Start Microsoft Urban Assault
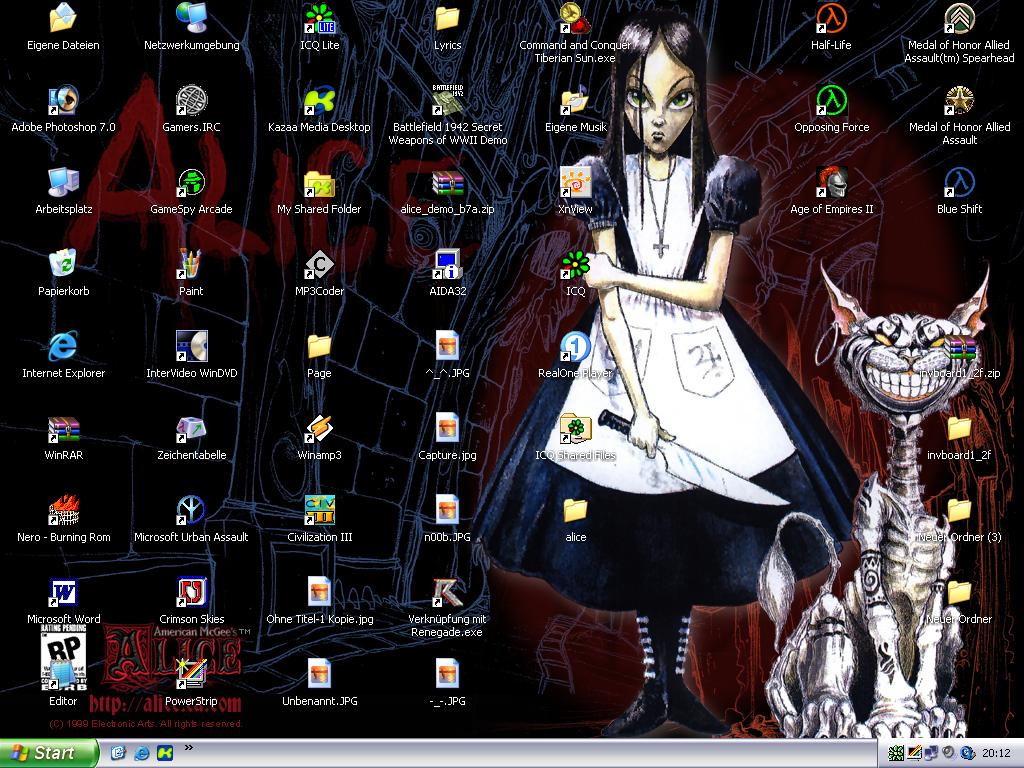Screen dimensions: 1024x768 191,511
